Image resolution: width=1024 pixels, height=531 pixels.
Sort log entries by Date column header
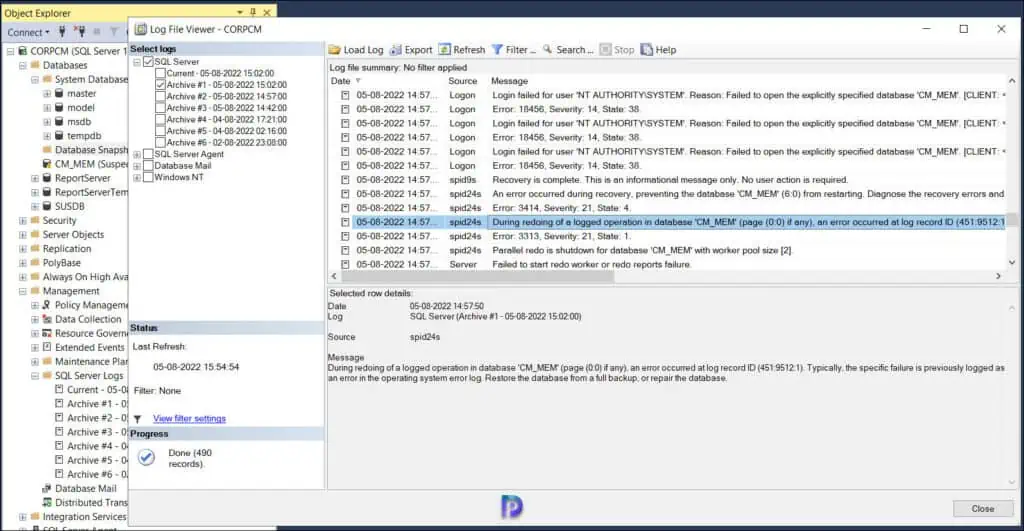pyautogui.click(x=341, y=81)
